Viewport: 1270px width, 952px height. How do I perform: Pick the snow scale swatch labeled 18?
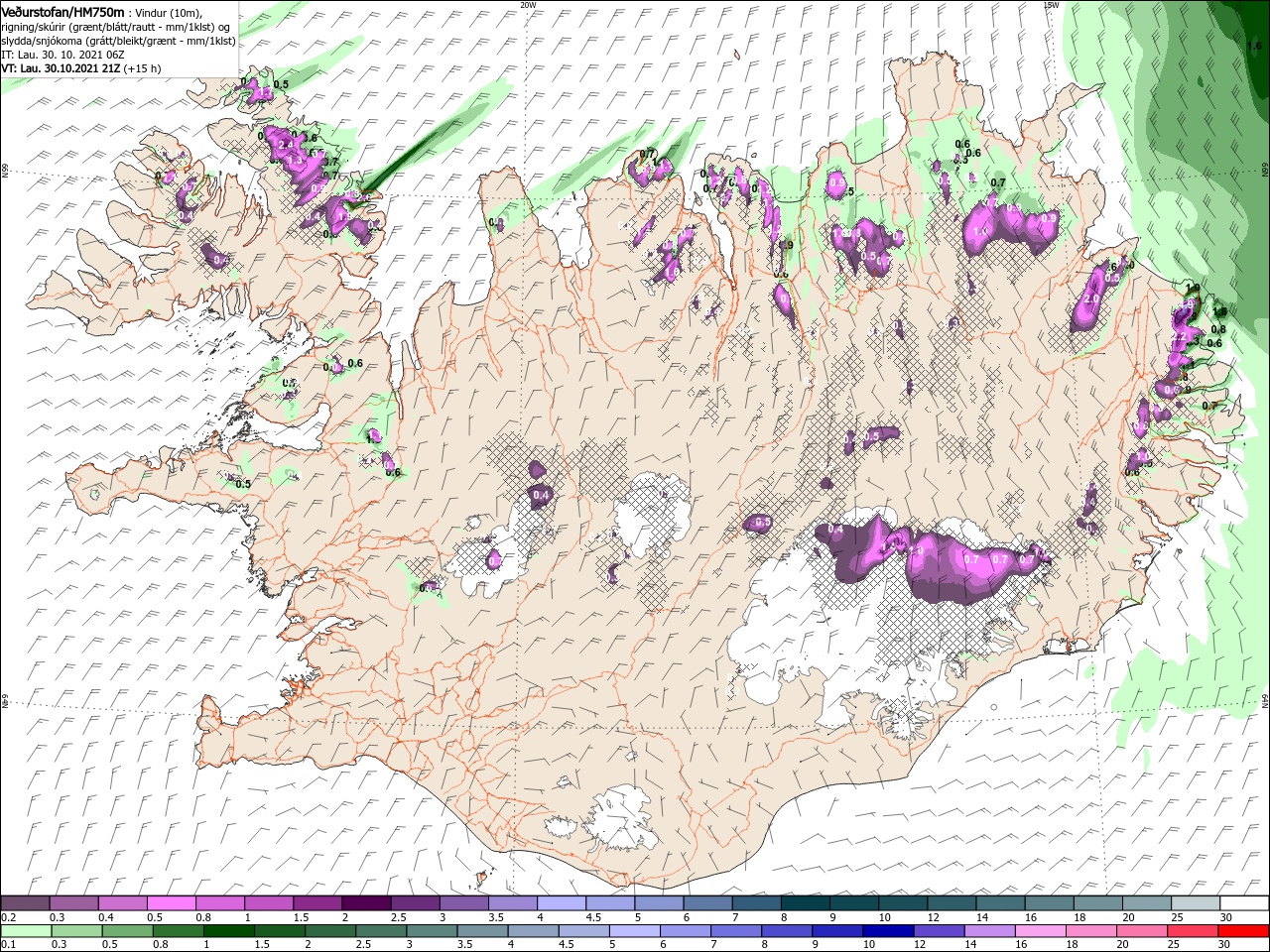coord(1097,903)
